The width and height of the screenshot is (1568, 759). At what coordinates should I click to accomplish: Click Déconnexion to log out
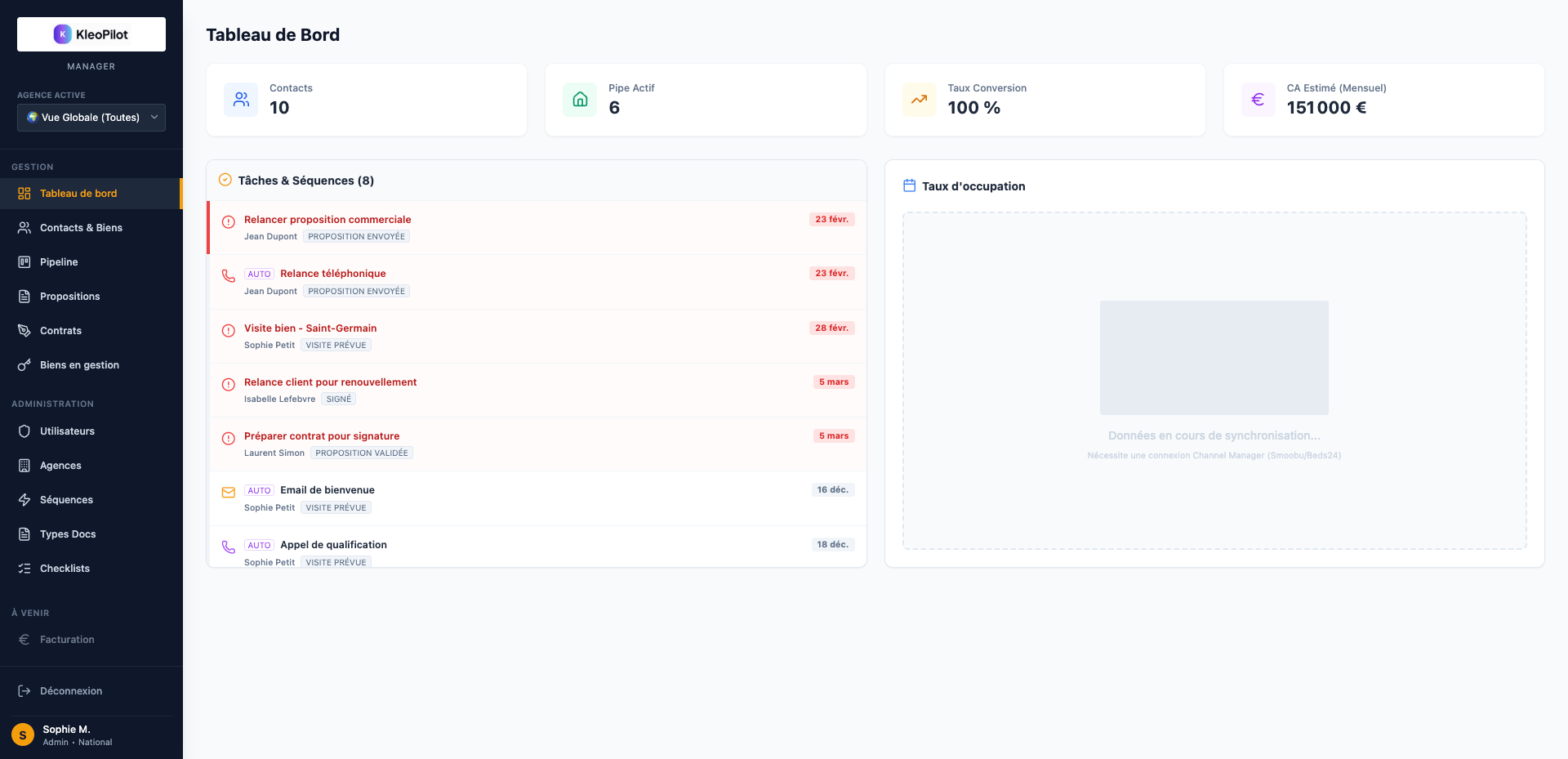pos(71,691)
